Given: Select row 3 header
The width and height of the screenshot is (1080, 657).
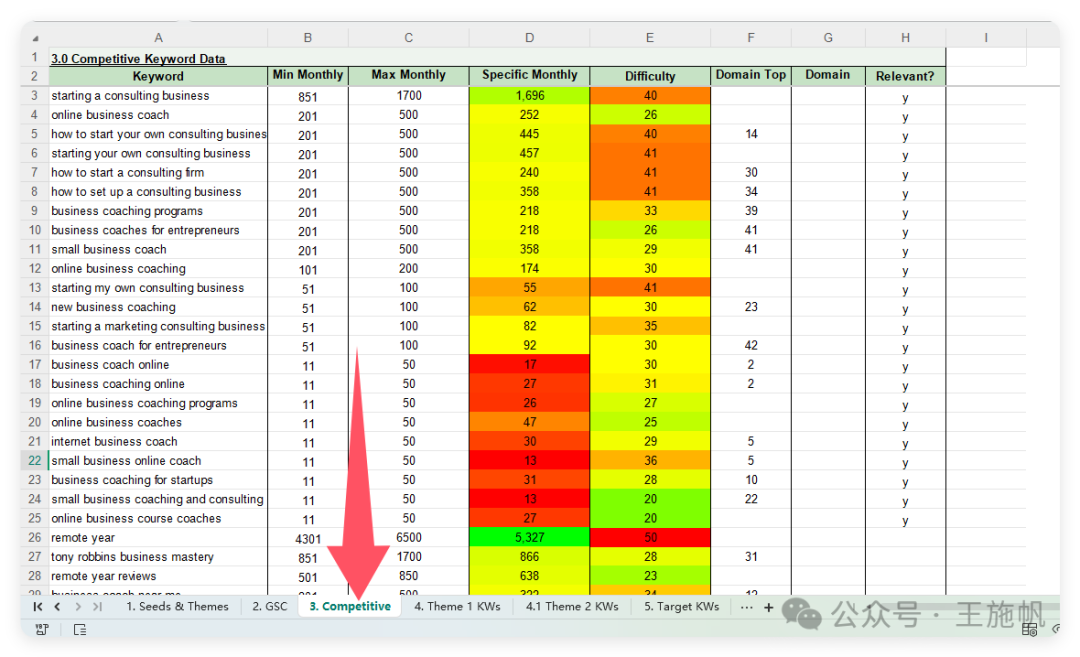Looking at the screenshot, I should (34, 96).
